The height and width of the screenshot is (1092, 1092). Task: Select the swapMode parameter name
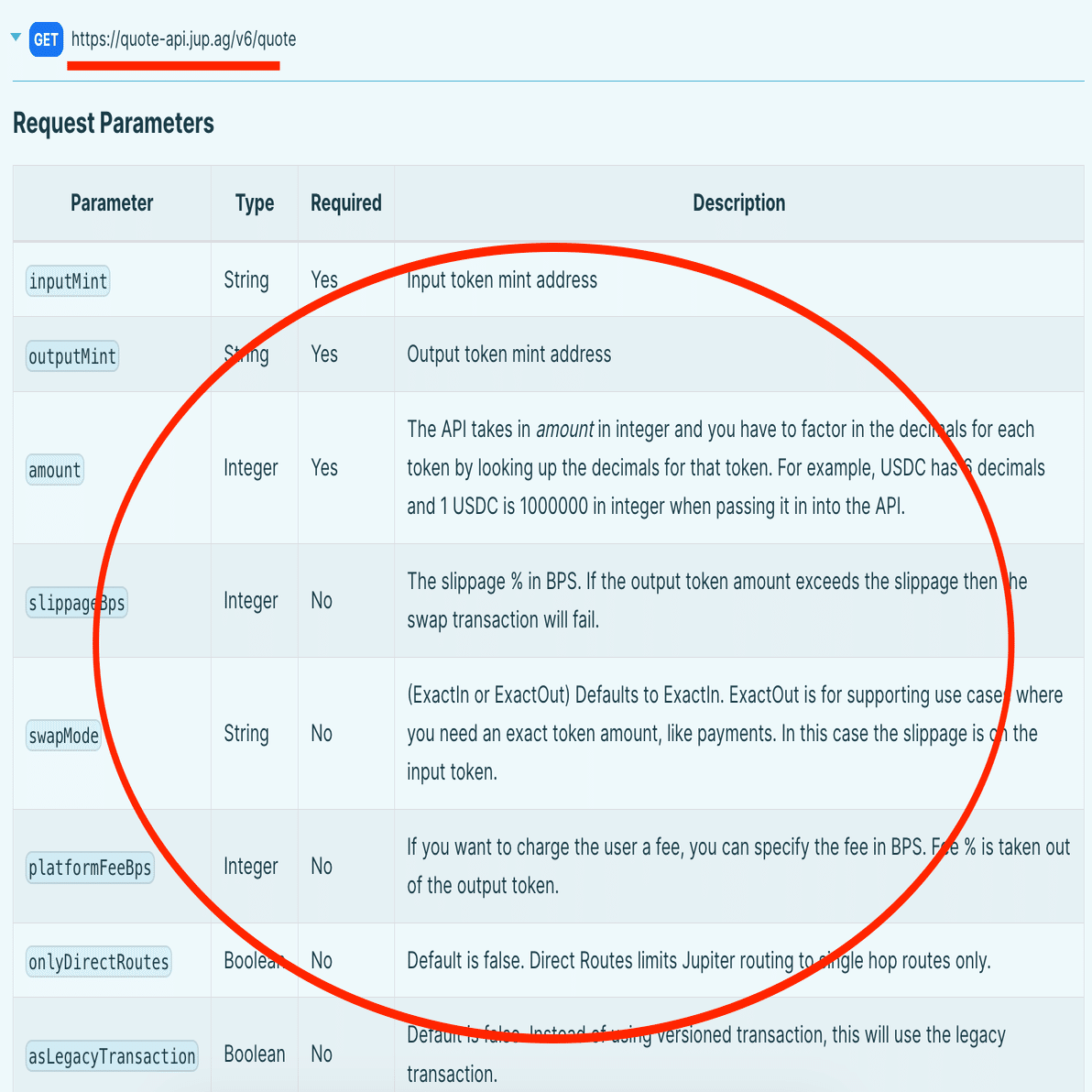coord(63,736)
